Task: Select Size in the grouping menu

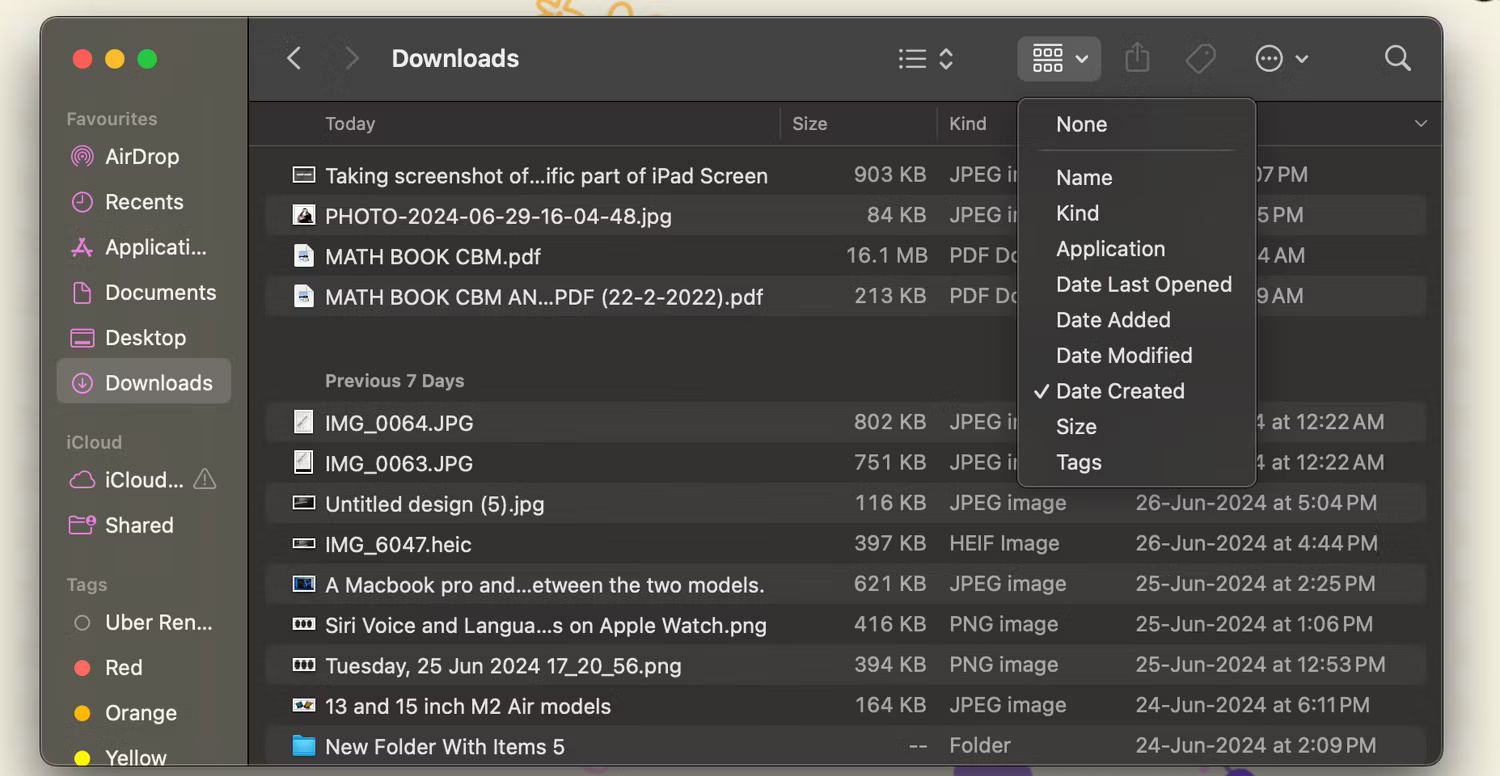Action: [1076, 427]
